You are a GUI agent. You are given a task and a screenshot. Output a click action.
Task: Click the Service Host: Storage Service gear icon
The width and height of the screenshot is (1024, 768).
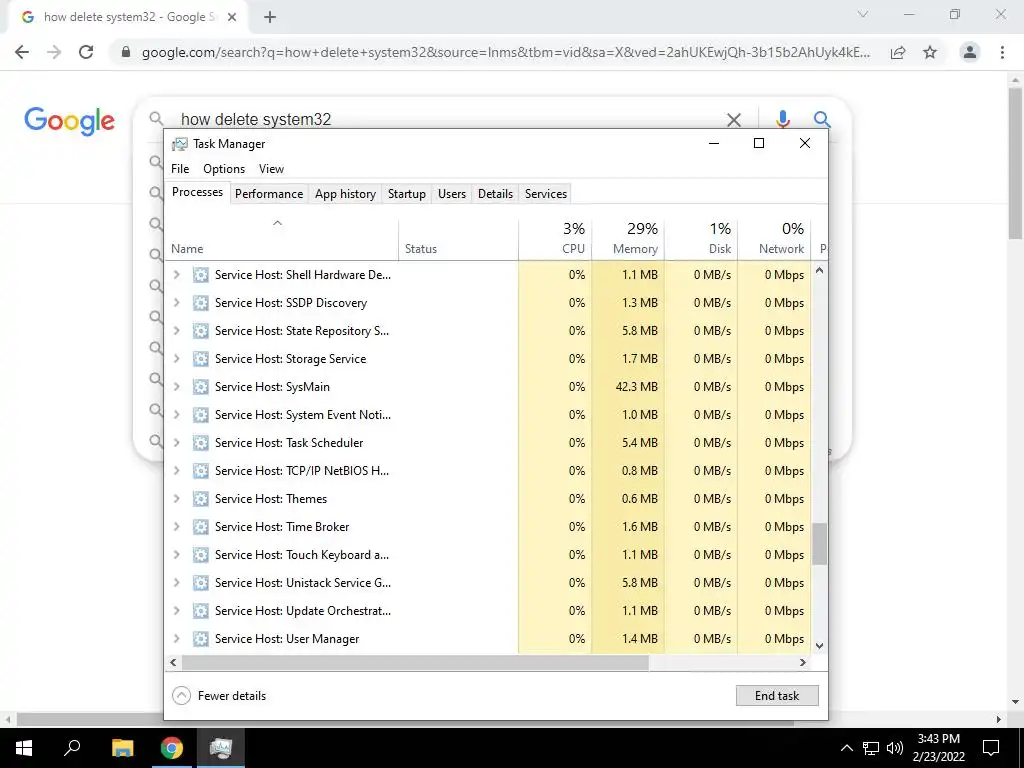200,359
